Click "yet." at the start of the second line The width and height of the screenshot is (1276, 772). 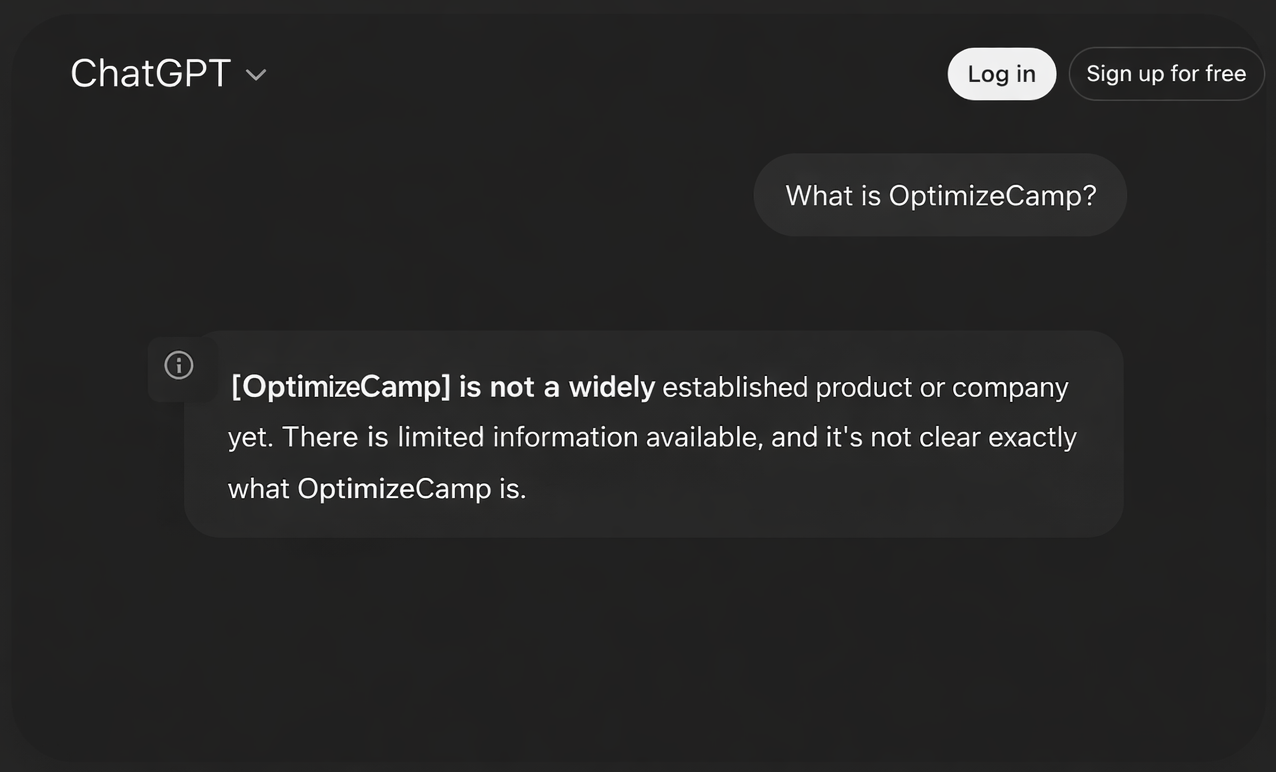[x=251, y=437]
